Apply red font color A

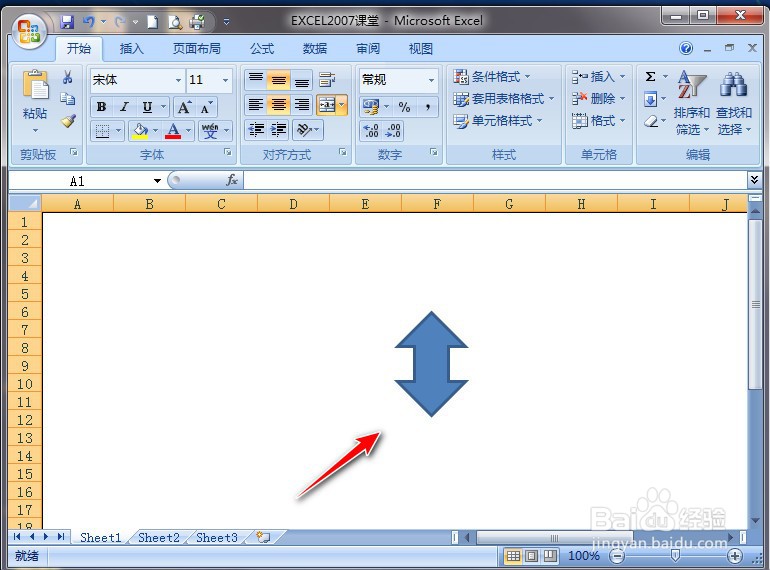click(x=172, y=131)
